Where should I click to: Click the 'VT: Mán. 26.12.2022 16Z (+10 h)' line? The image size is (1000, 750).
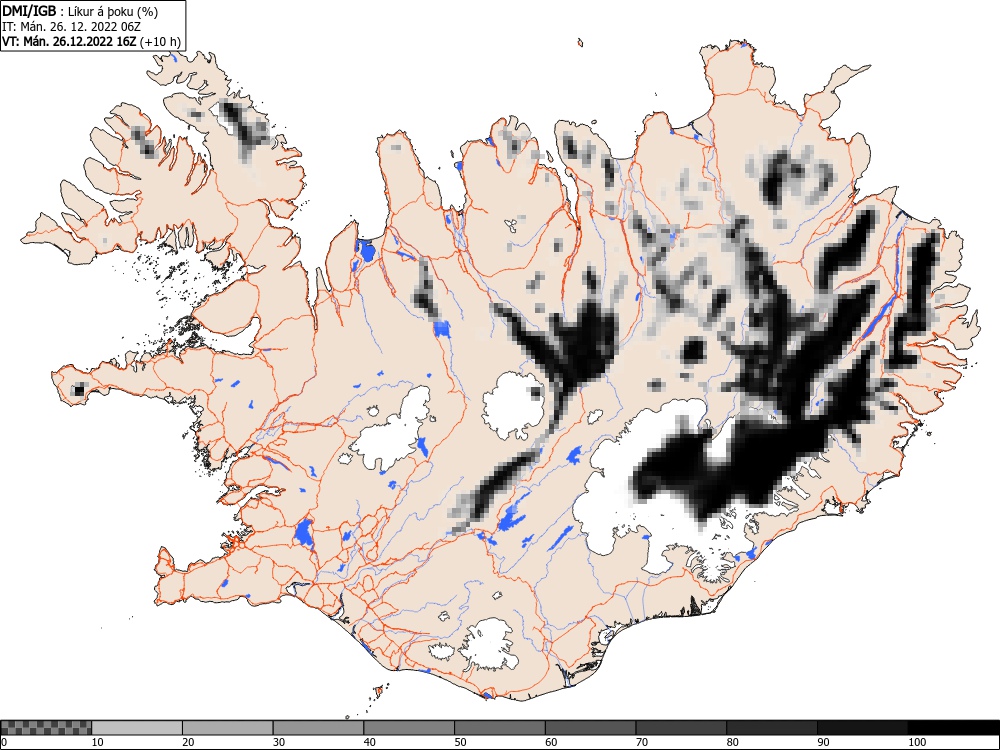[92, 42]
